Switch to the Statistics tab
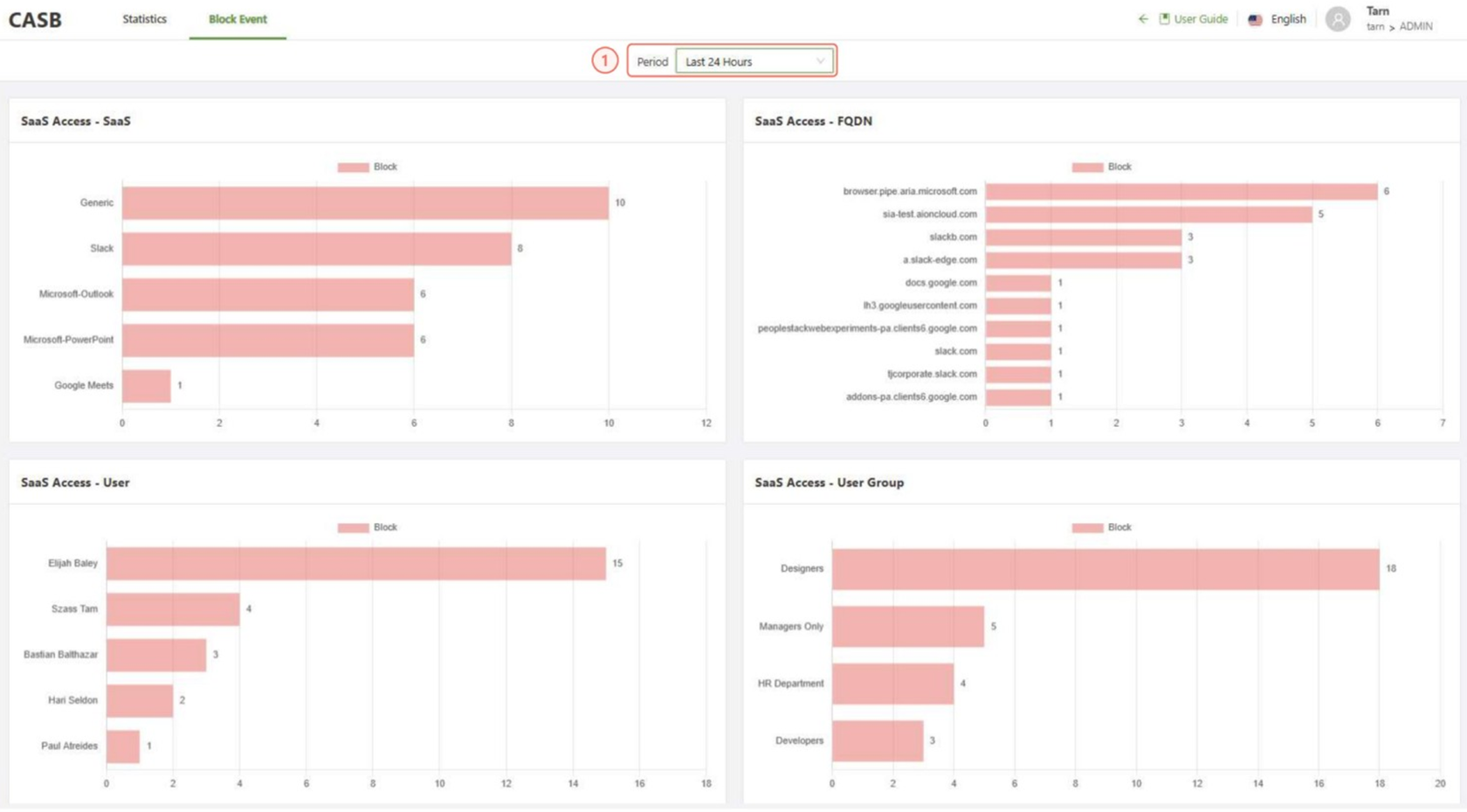 tap(144, 19)
